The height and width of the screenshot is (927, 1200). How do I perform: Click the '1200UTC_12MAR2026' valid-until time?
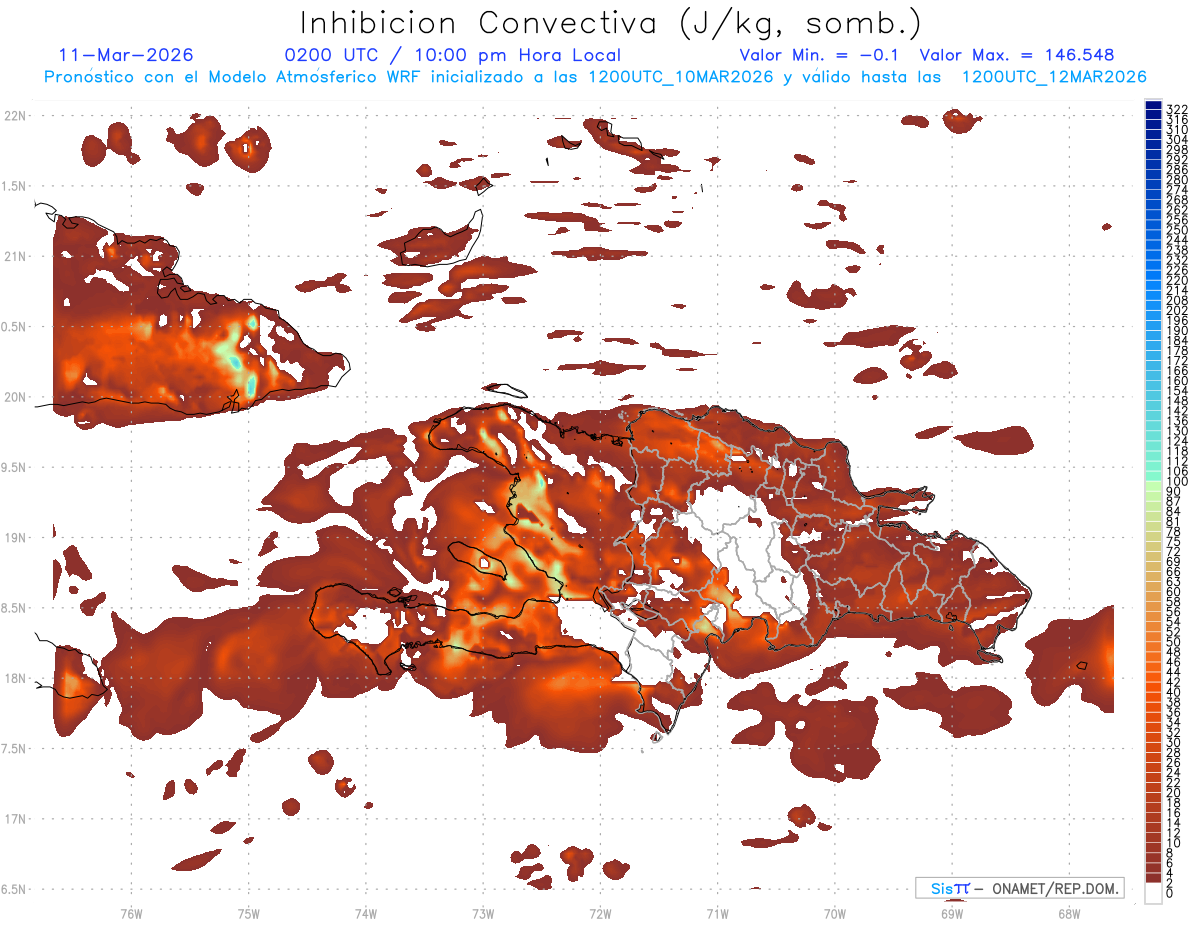(1054, 76)
